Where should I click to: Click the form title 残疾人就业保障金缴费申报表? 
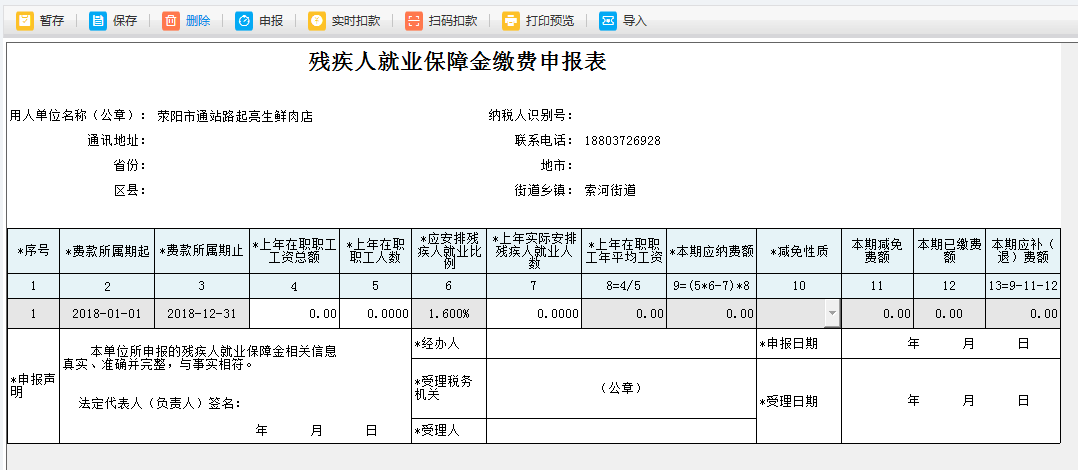tap(457, 63)
